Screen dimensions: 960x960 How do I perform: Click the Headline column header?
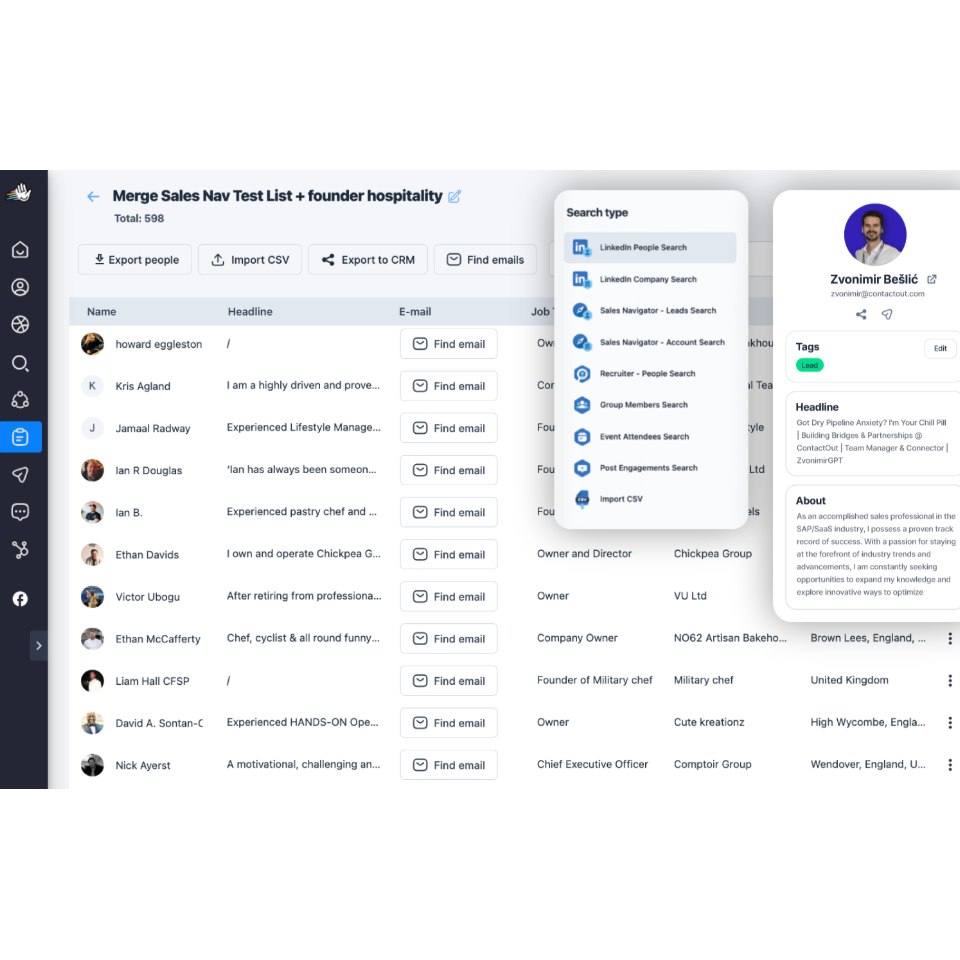coord(250,312)
